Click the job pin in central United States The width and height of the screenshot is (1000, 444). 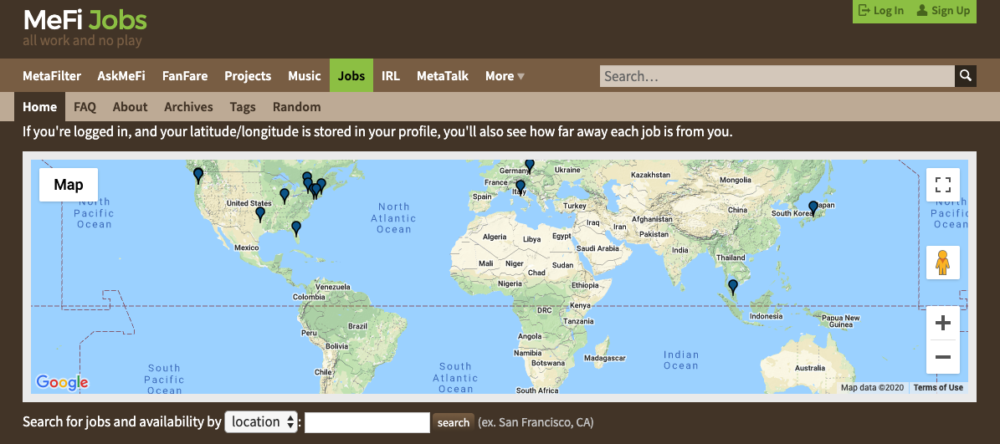[x=260, y=214]
